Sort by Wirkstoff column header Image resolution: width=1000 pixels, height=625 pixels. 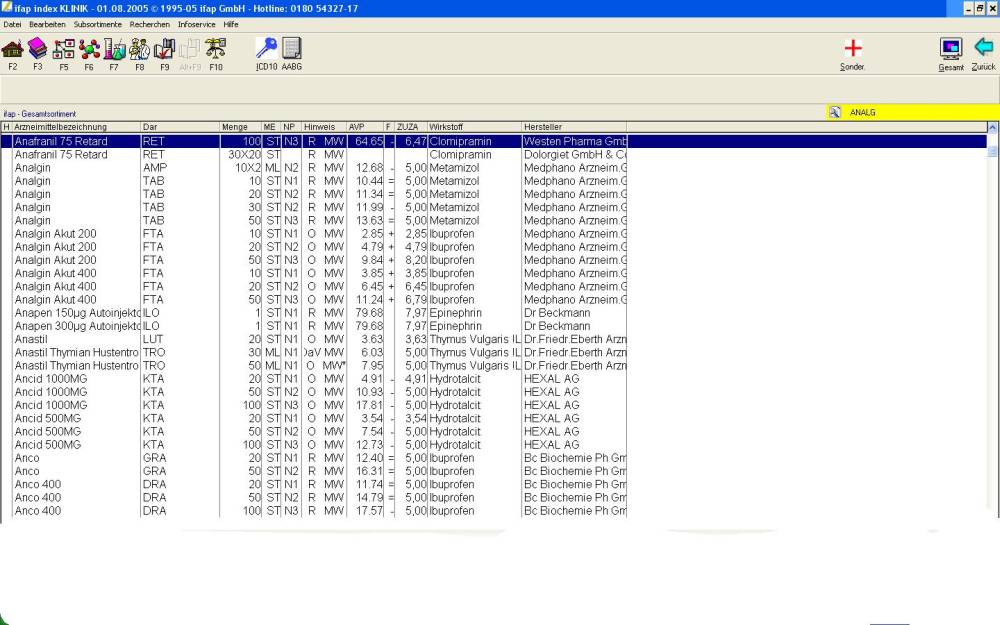[x=474, y=127]
